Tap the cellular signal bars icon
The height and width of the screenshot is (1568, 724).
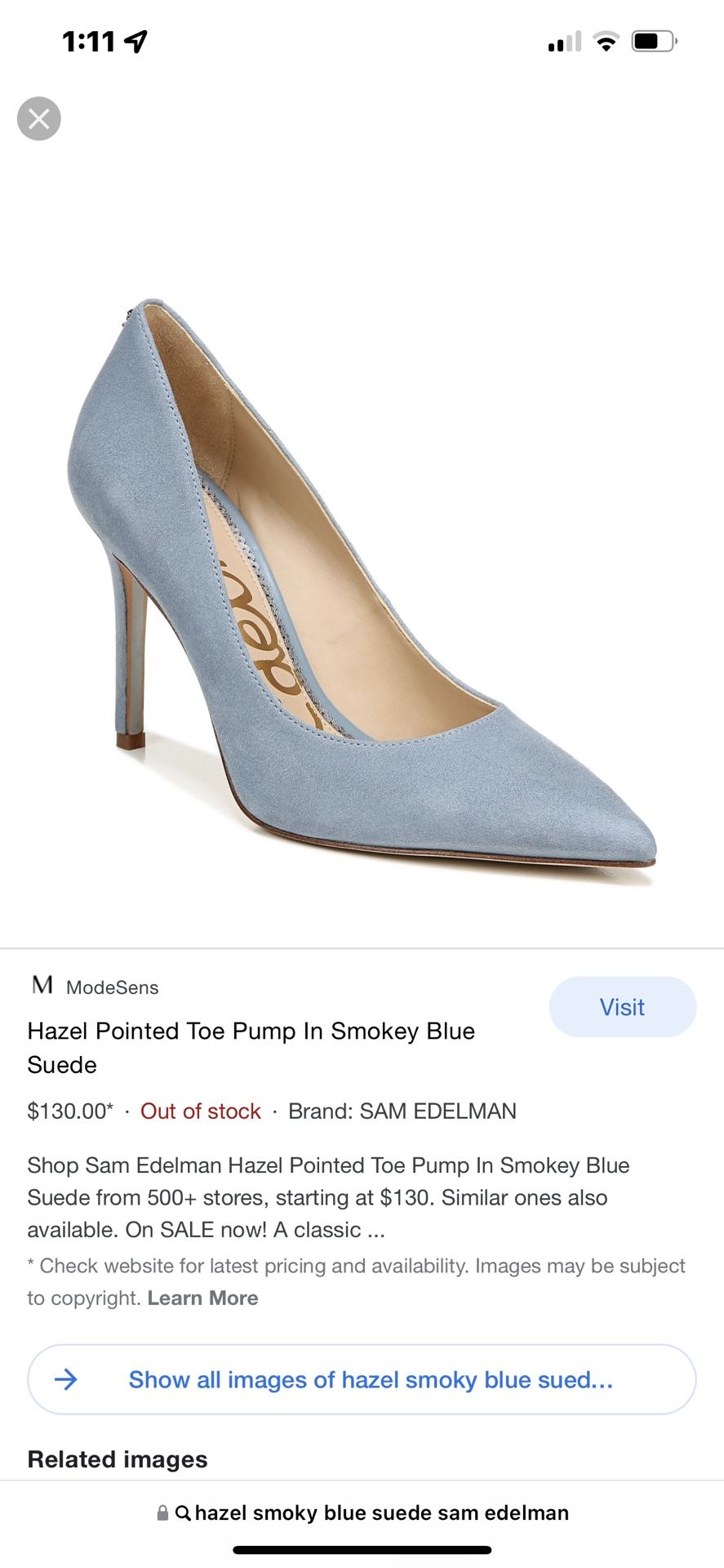point(565,41)
